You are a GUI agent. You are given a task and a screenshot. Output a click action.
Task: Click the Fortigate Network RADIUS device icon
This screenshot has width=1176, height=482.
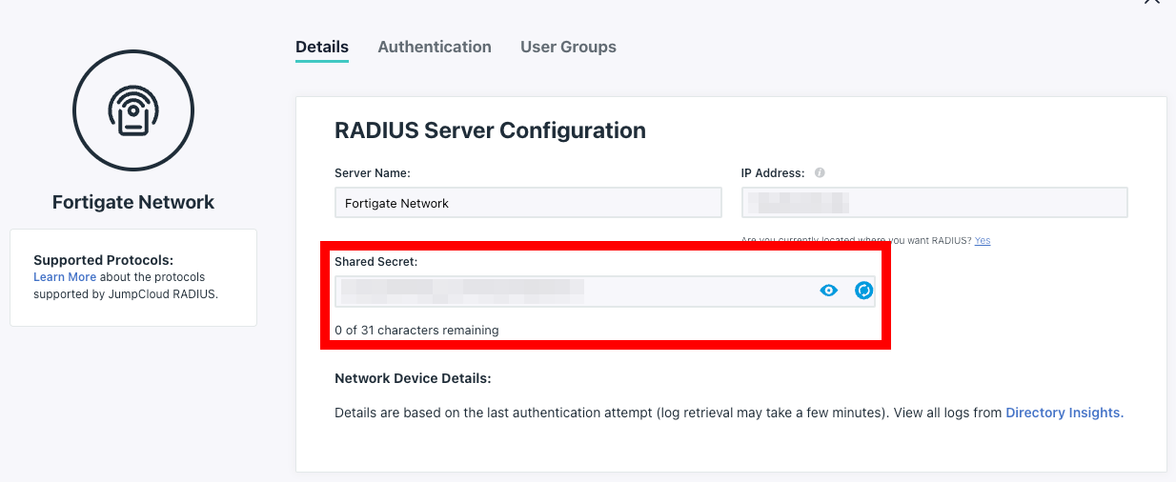point(134,110)
